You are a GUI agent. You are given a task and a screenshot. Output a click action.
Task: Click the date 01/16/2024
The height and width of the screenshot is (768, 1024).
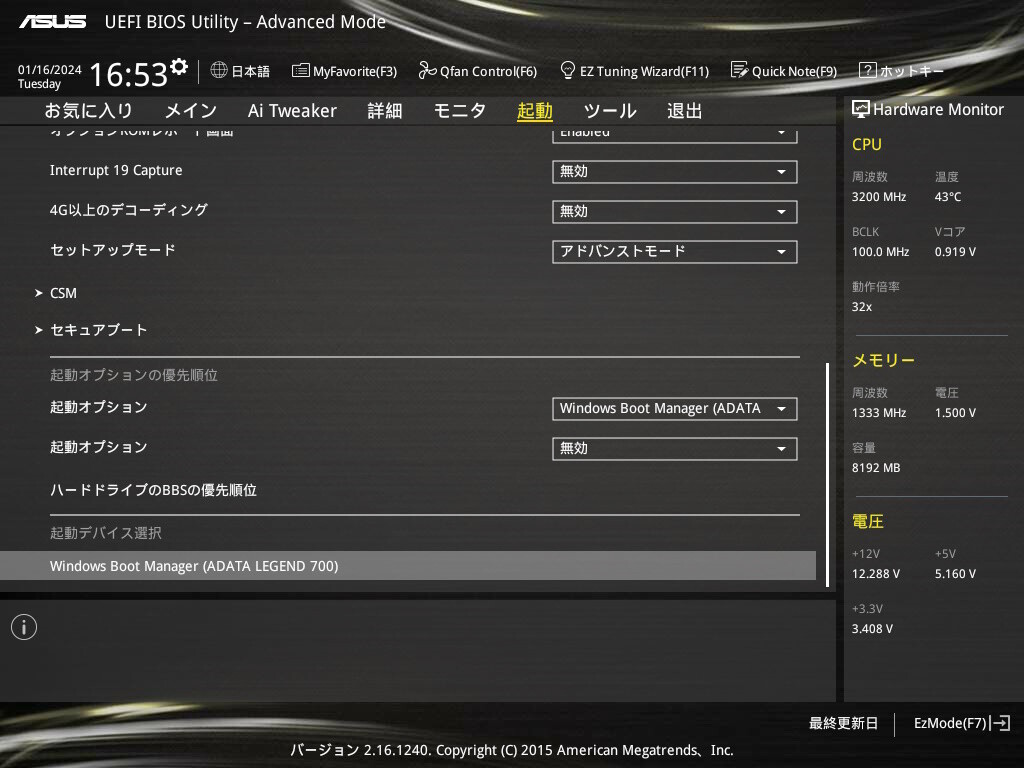point(50,69)
